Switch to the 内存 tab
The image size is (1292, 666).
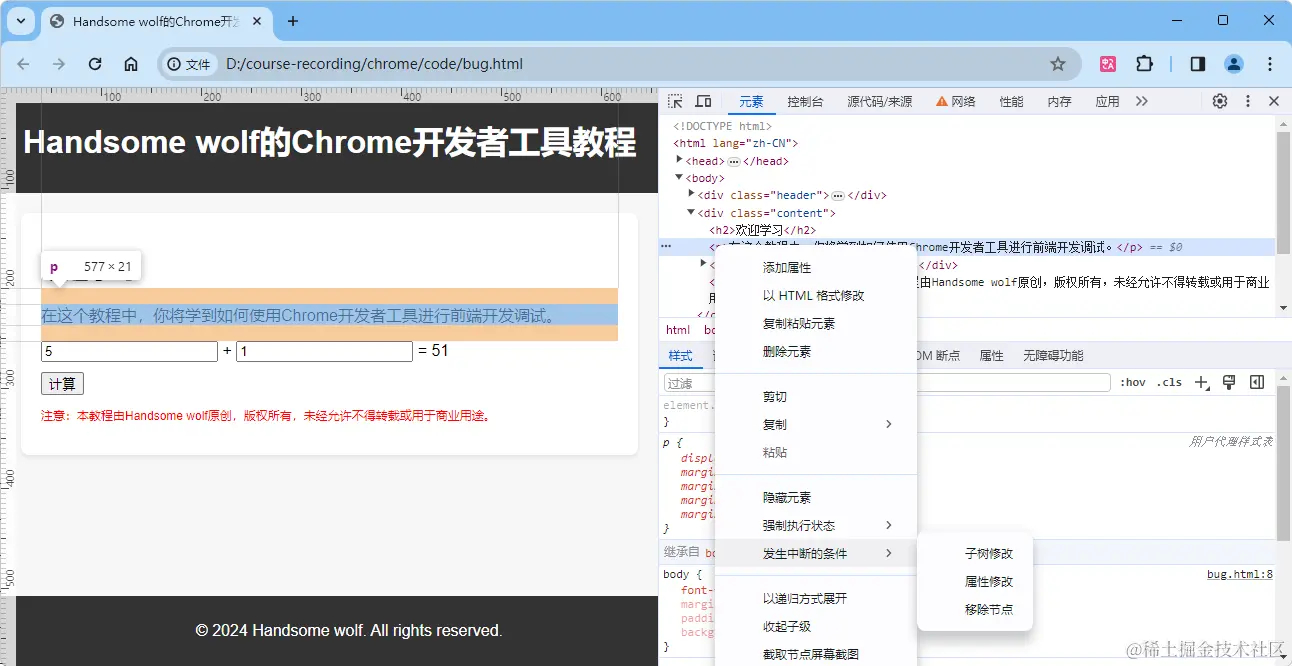pos(1059,101)
